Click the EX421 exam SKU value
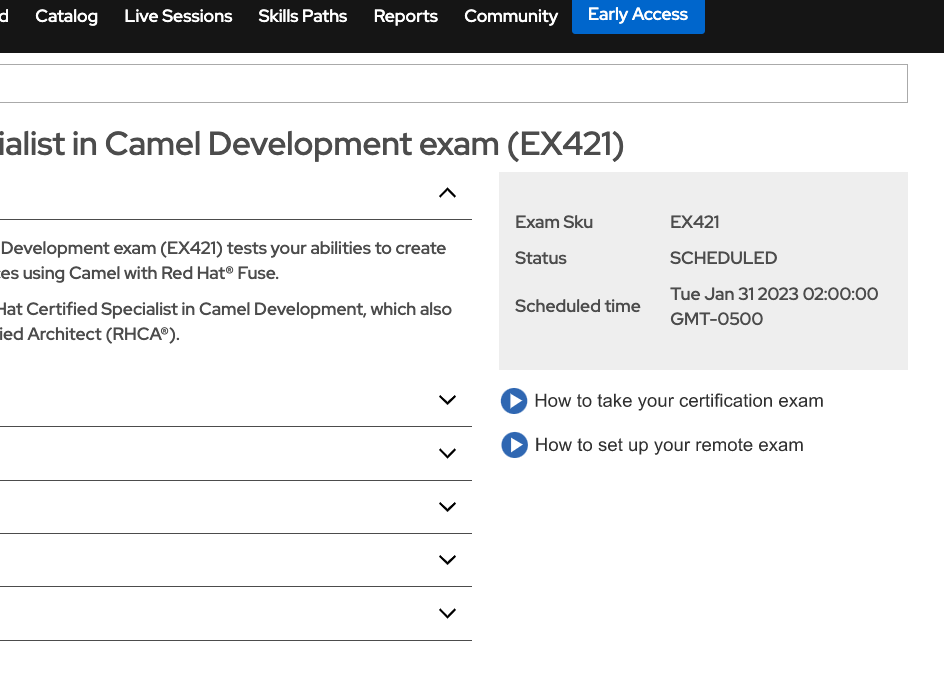 pos(694,222)
